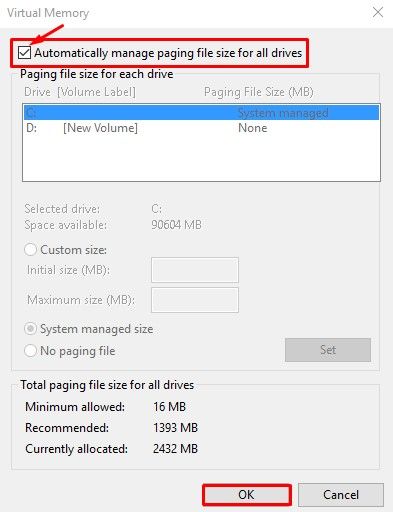The image size is (393, 512).
Task: Click the Minimum allowed 16 MB value
Action: pyautogui.click(x=169, y=407)
